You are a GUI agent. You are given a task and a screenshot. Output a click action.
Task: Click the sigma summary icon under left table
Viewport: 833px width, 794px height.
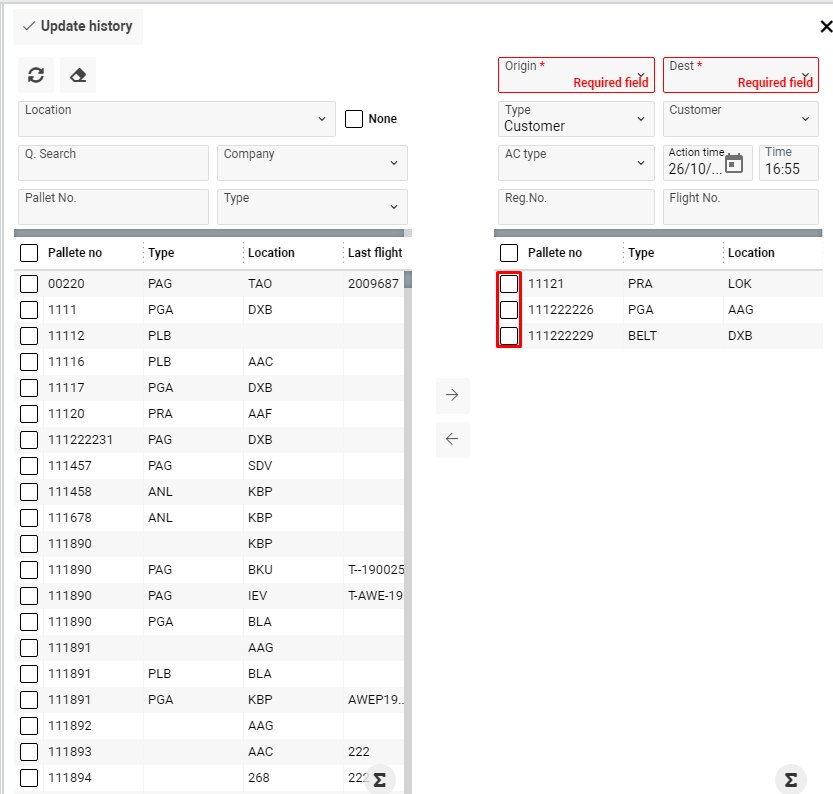coord(379,780)
